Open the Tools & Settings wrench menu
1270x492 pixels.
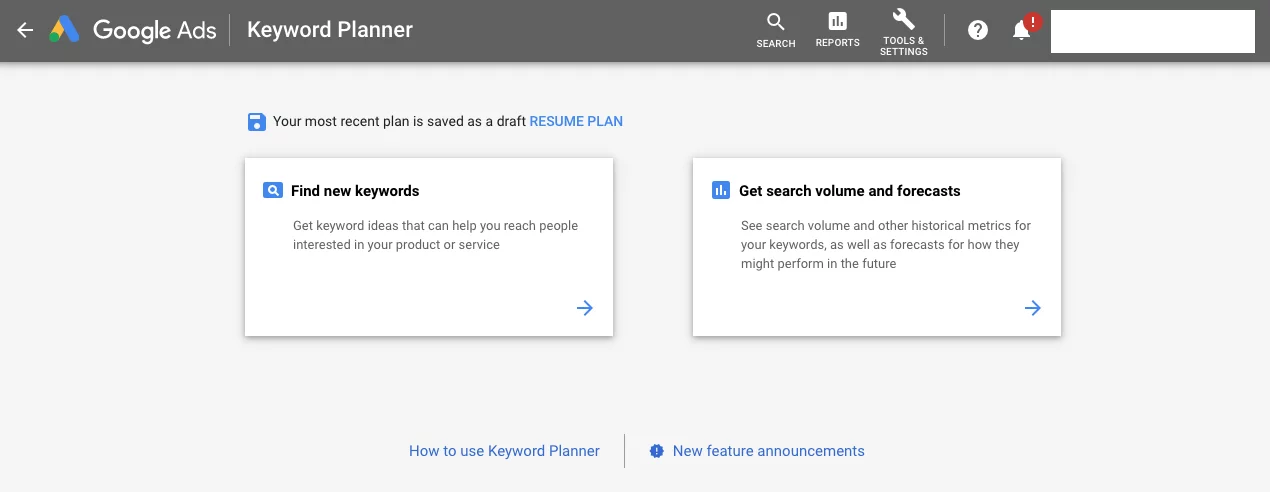[903, 32]
